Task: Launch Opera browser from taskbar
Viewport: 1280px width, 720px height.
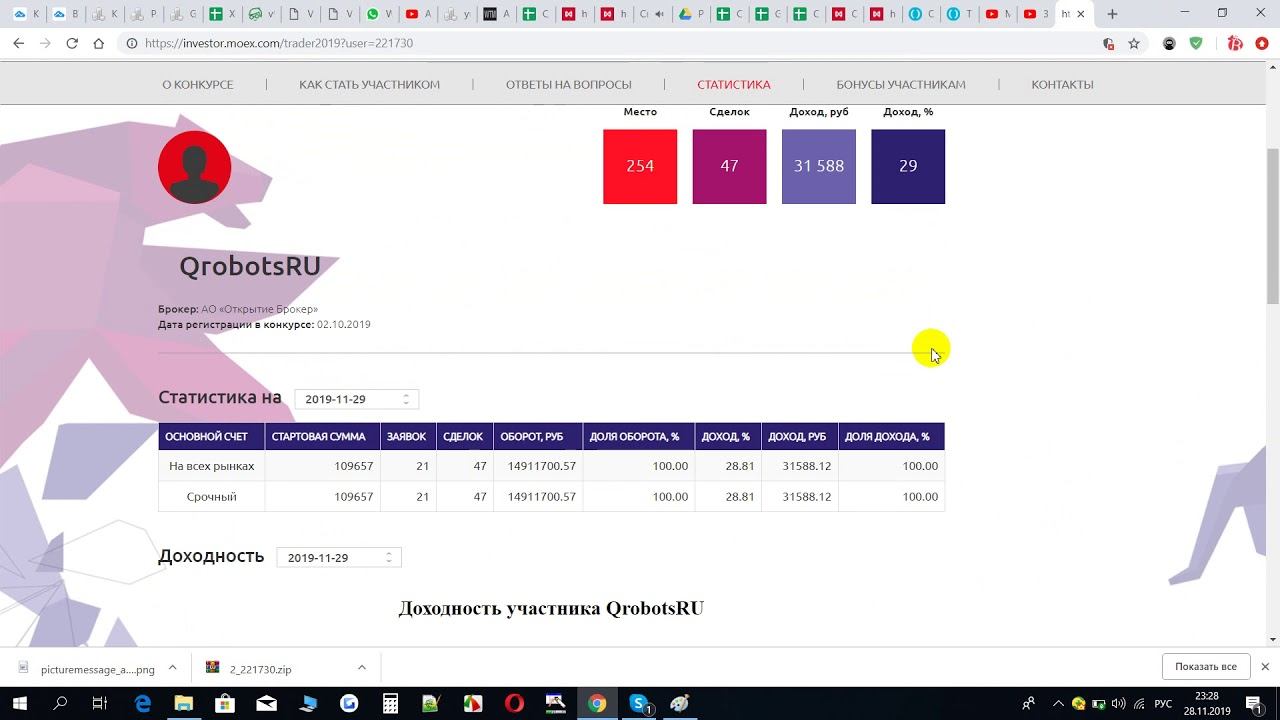Action: click(514, 704)
